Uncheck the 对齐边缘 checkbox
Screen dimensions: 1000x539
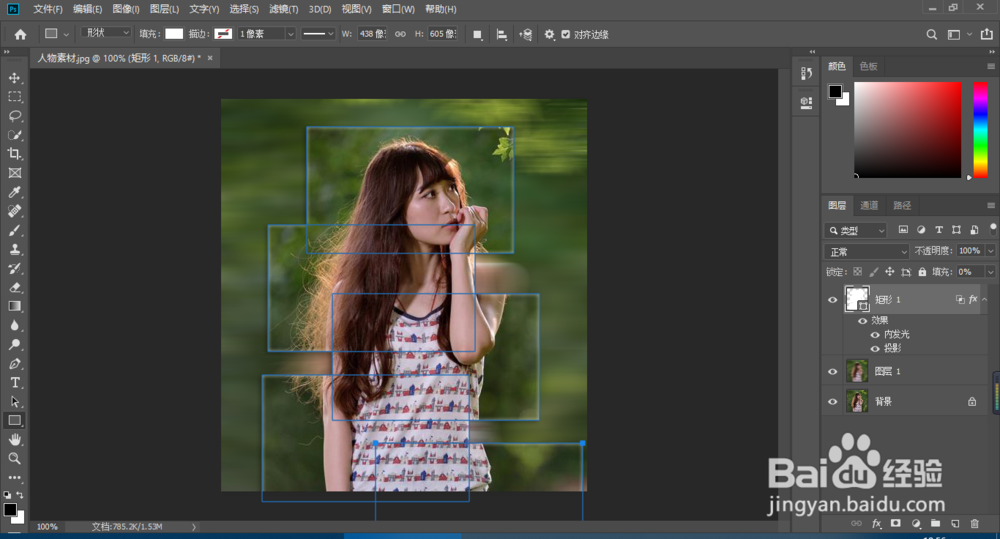566,34
